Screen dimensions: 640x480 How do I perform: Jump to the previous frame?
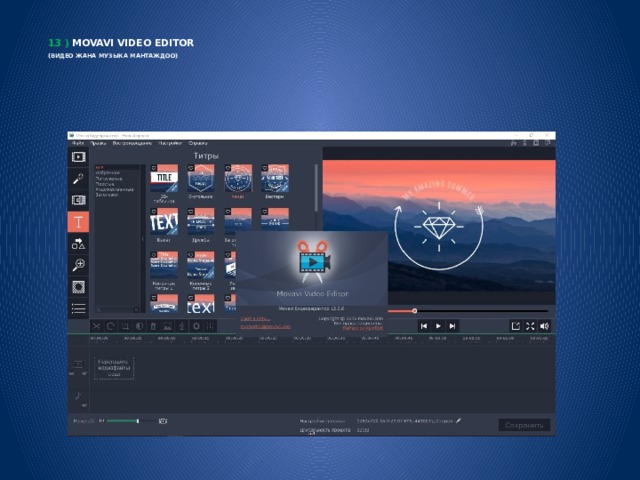point(424,326)
